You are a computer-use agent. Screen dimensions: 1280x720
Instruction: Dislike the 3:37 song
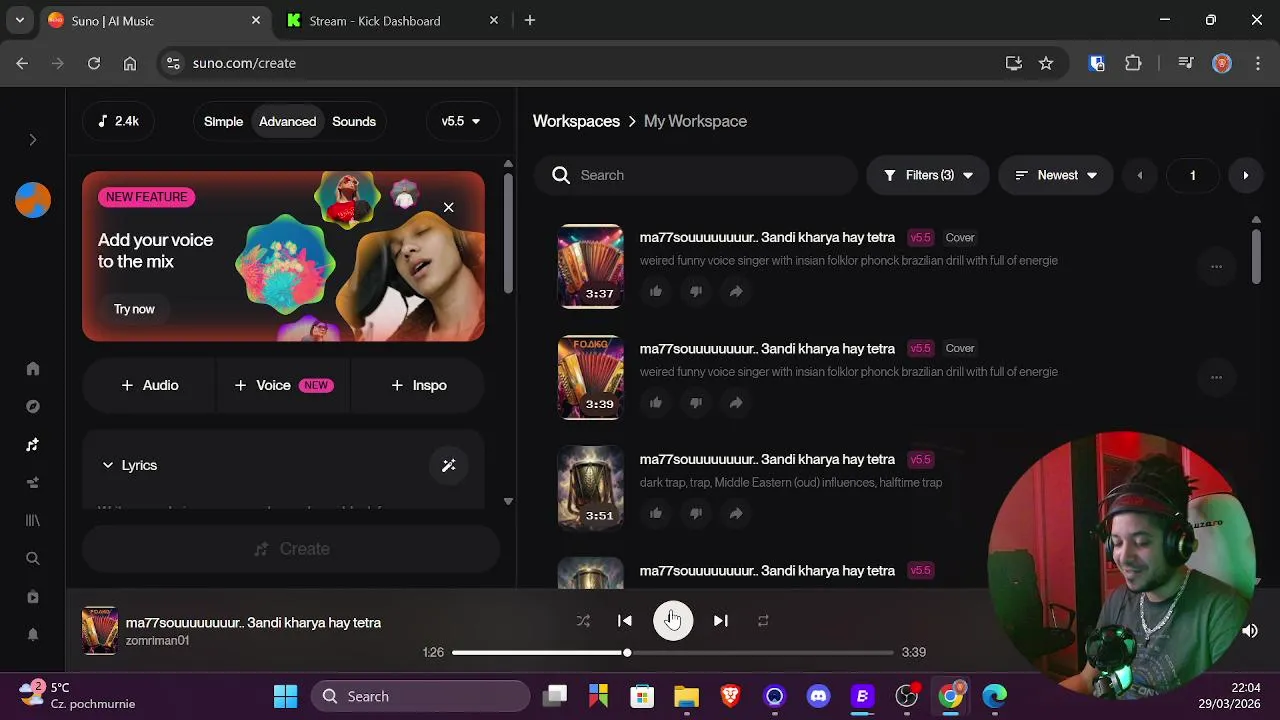point(696,291)
